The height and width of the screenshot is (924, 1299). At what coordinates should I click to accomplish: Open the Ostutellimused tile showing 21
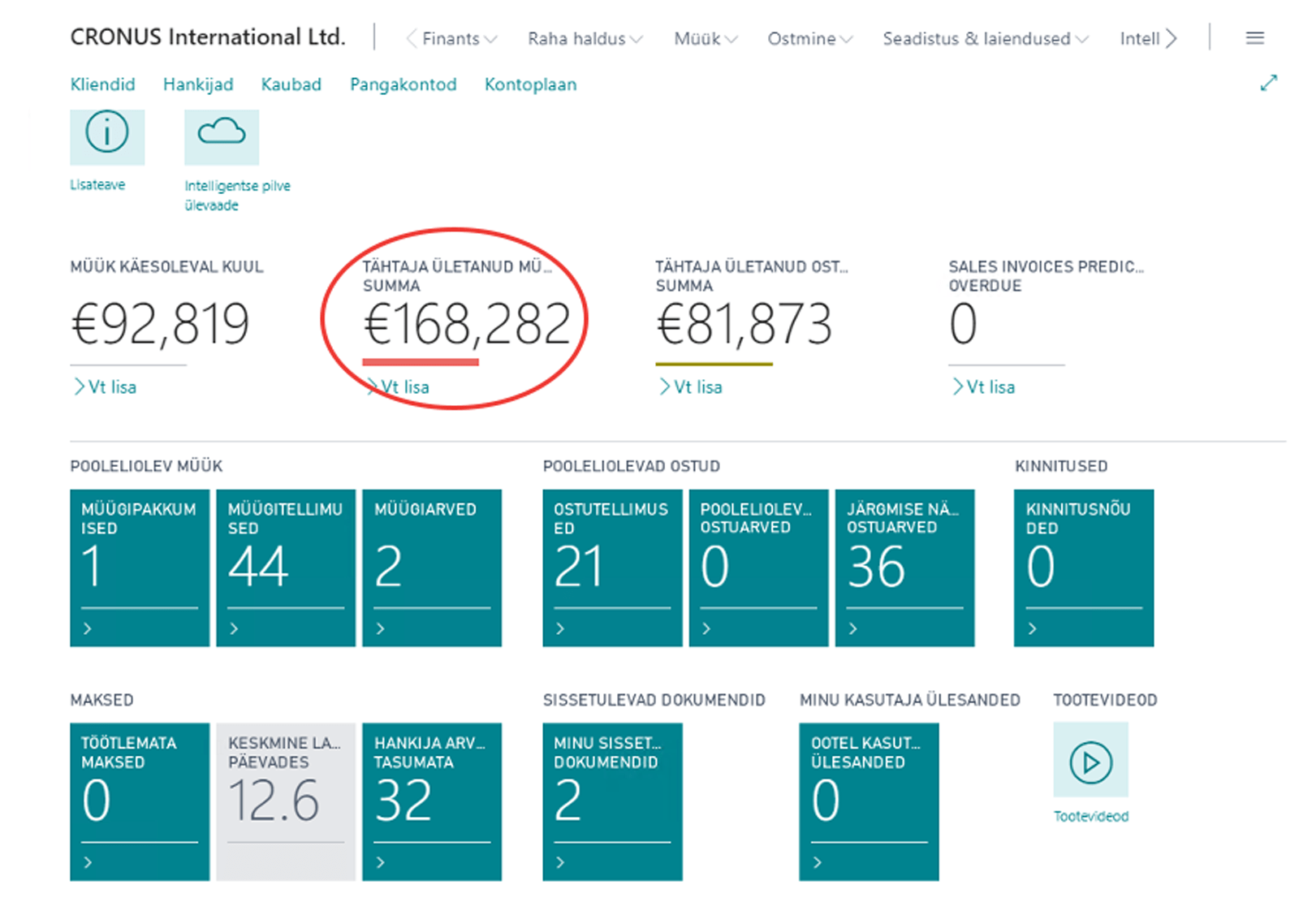[613, 568]
